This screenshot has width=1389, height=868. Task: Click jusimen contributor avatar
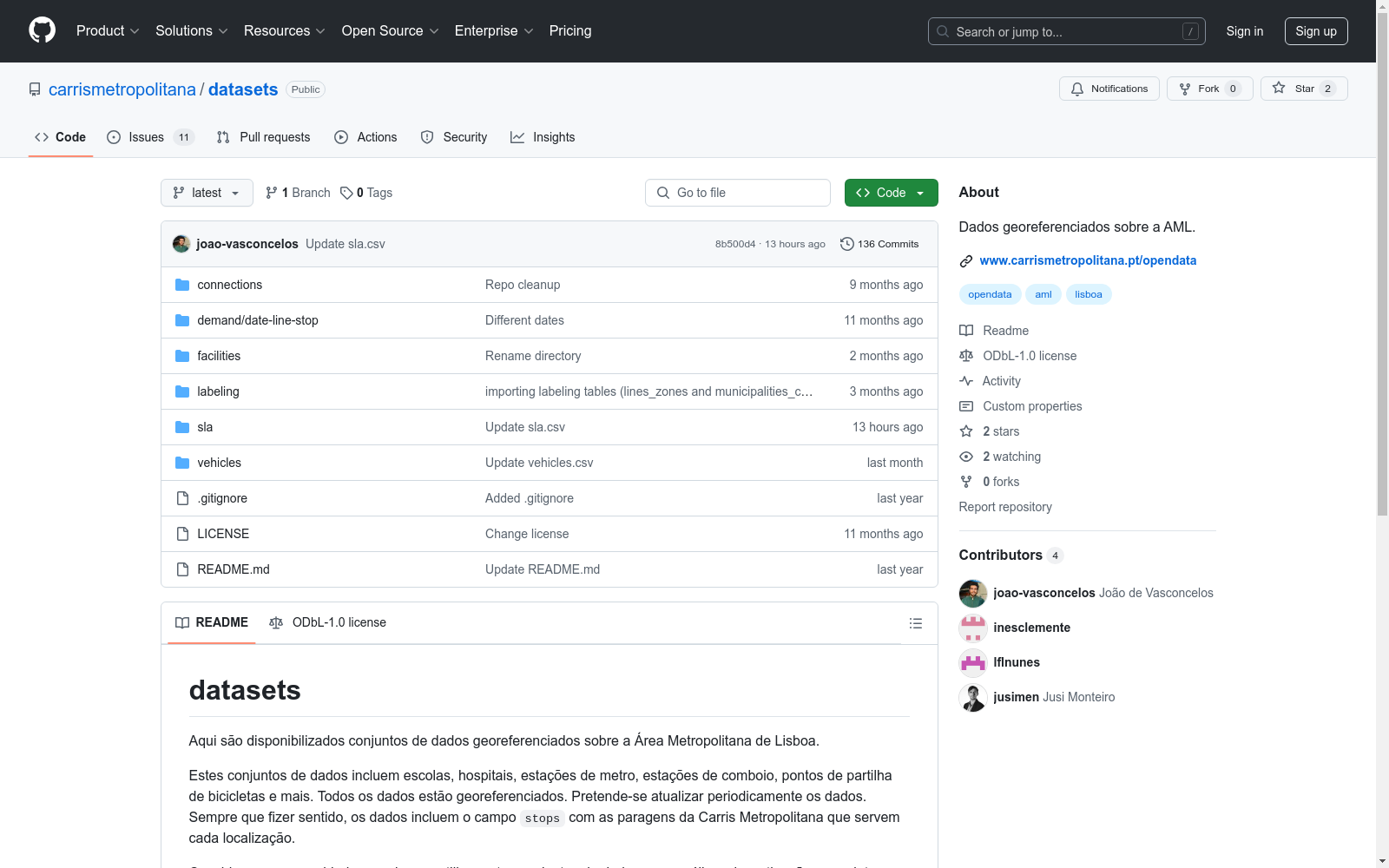pos(973,697)
